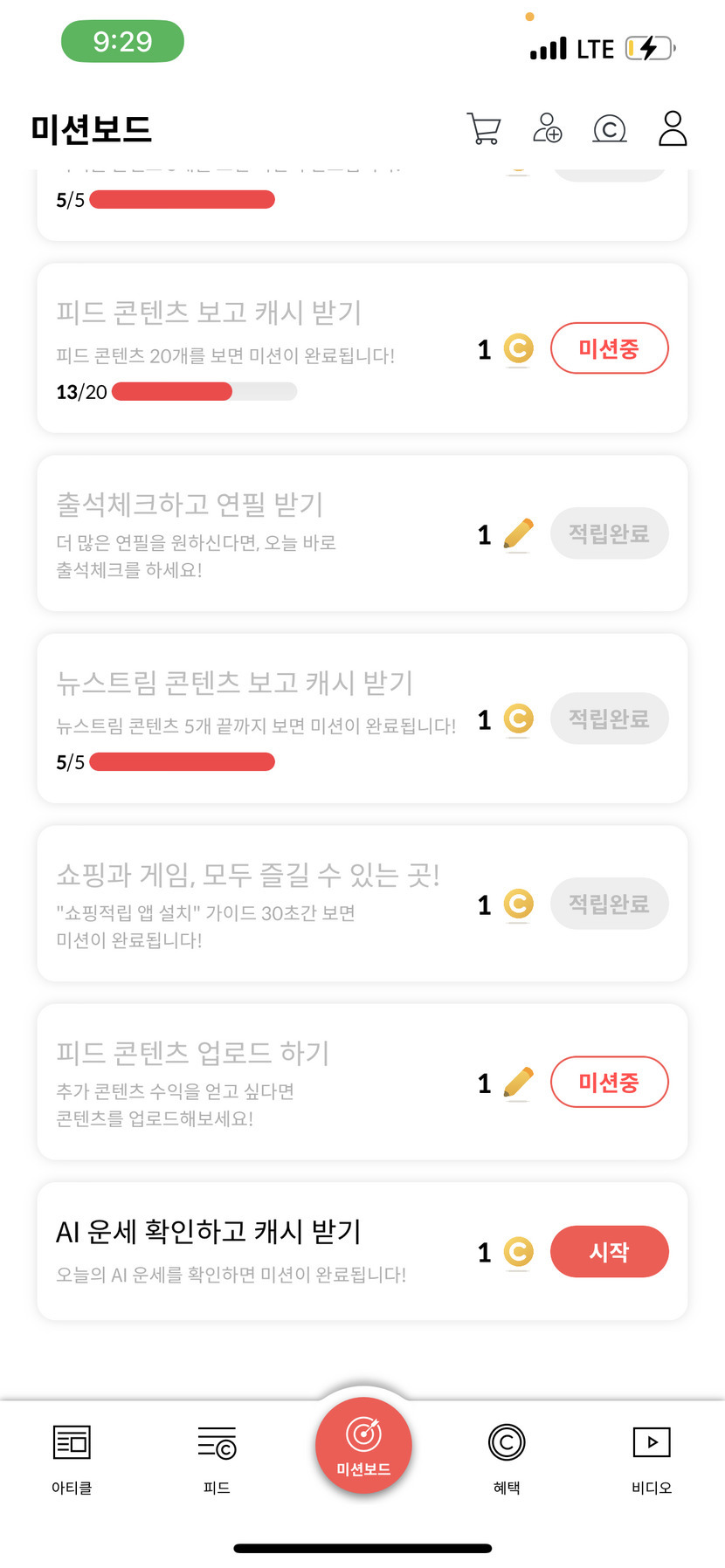Tap the invite friend icon
Screen dimensions: 725x1568
[548, 128]
